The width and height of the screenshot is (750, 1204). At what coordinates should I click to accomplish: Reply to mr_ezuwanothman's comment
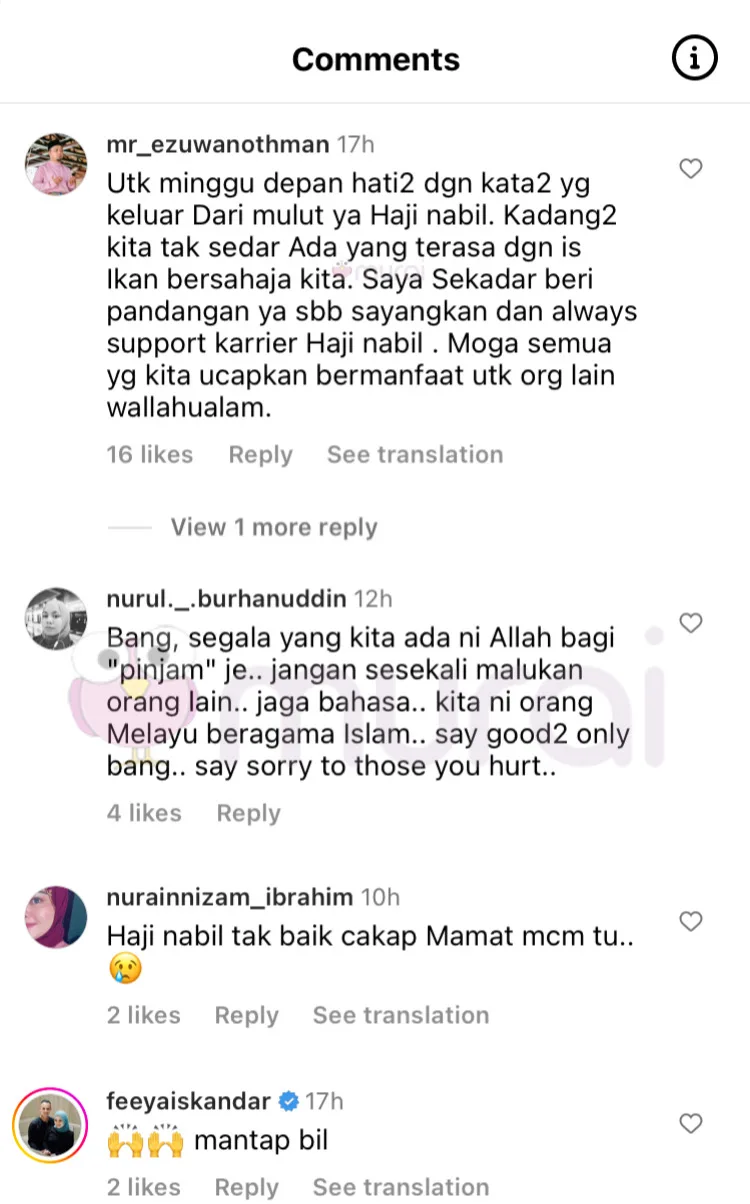pos(260,455)
